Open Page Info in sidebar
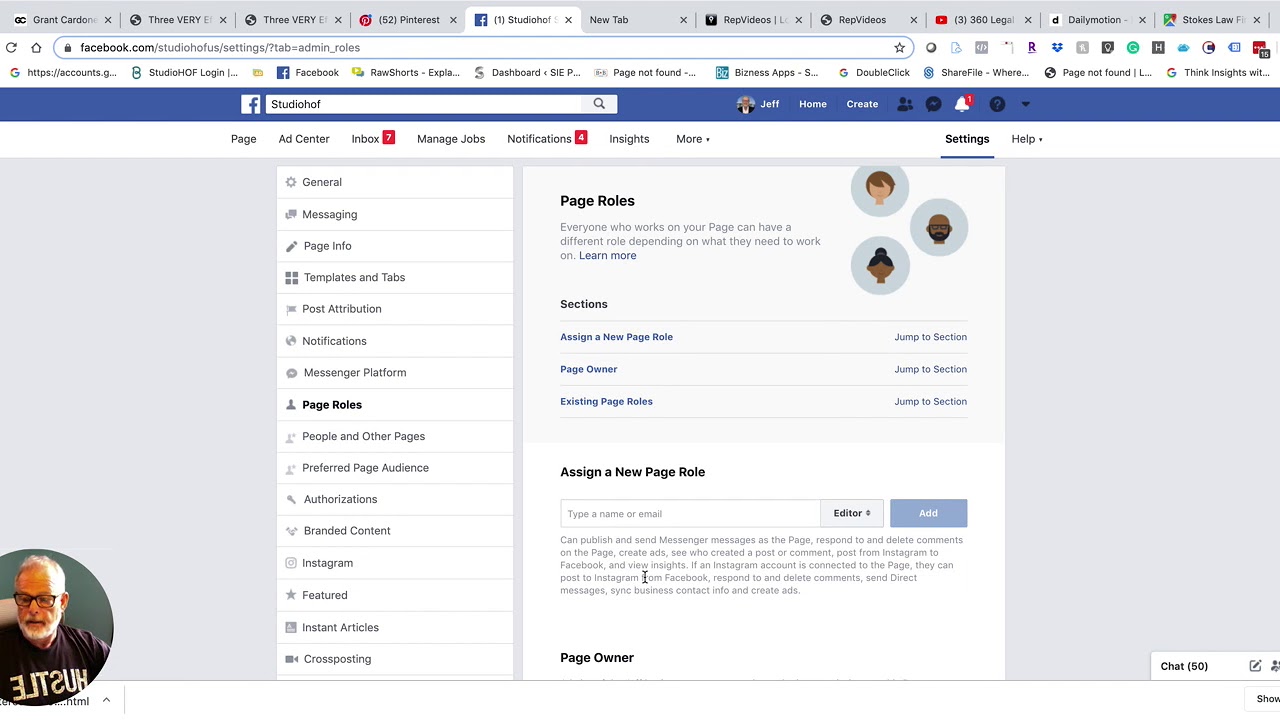 pos(394,246)
